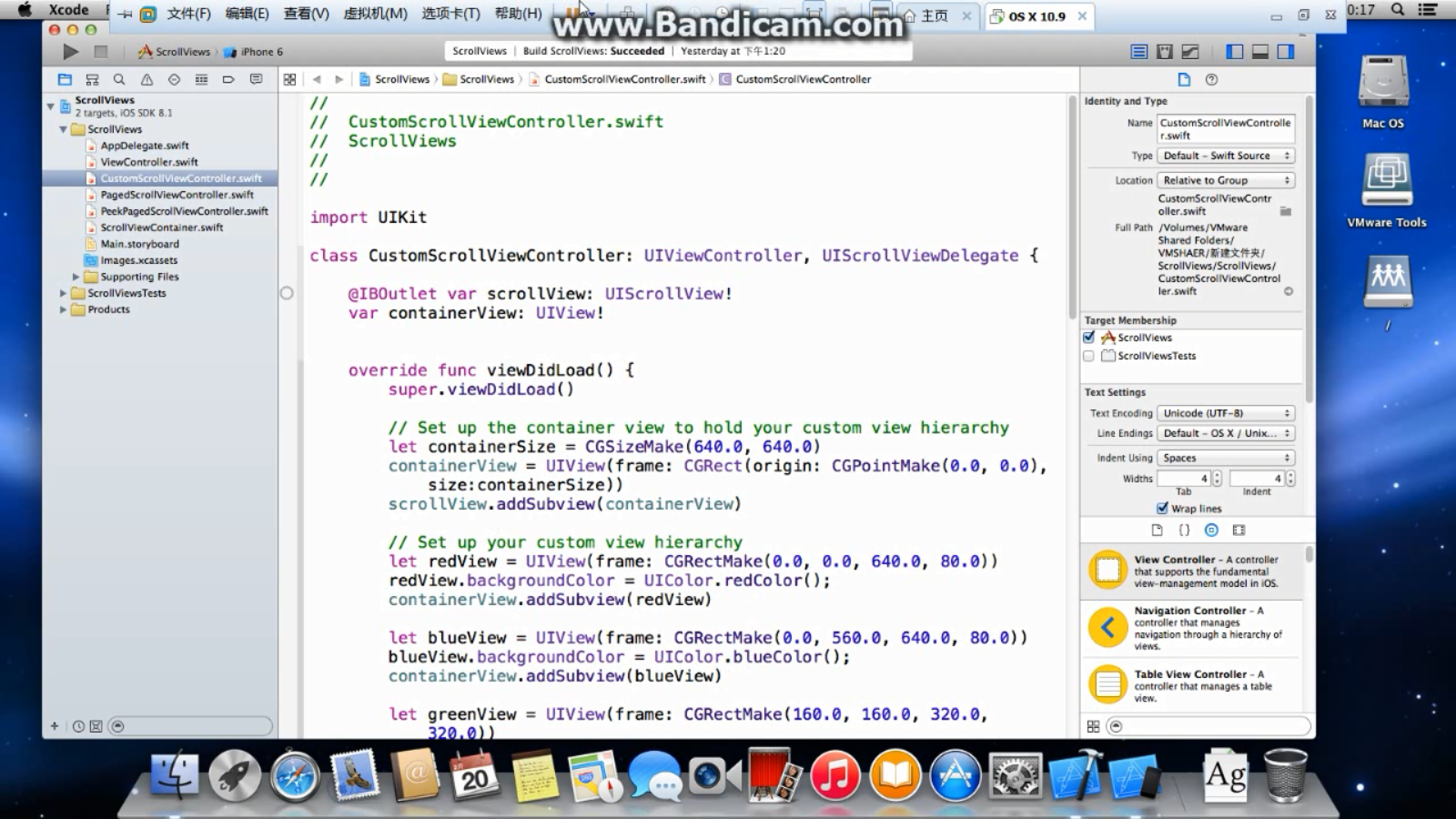This screenshot has height=819, width=1456.
Task: Open the Text Encoding dropdown
Action: (1225, 413)
